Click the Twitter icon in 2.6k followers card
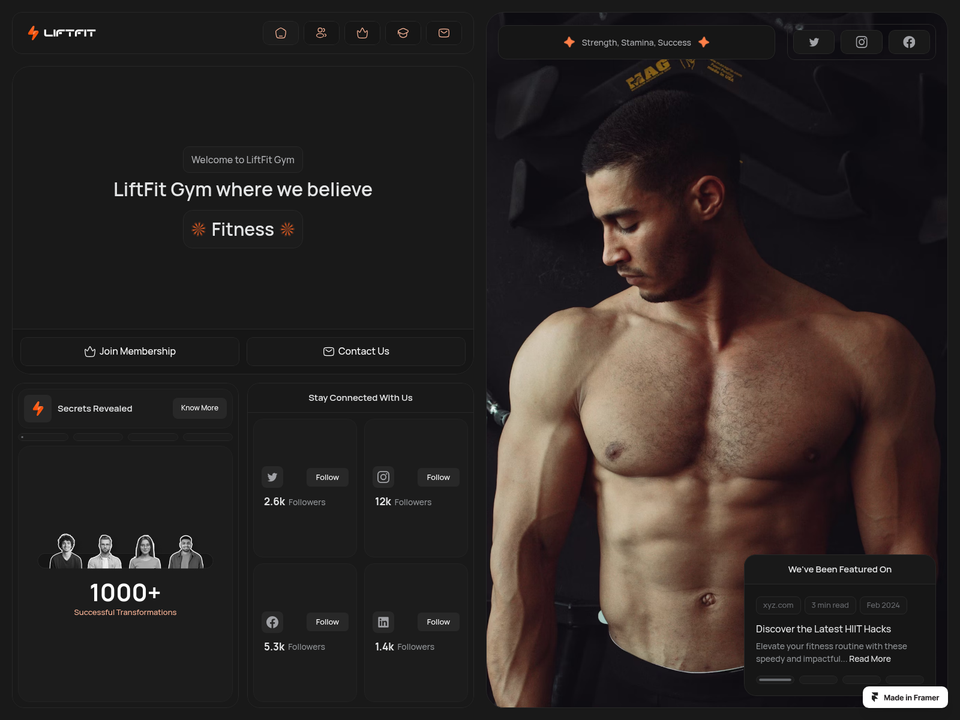Screen dimensions: 960x720 272,477
